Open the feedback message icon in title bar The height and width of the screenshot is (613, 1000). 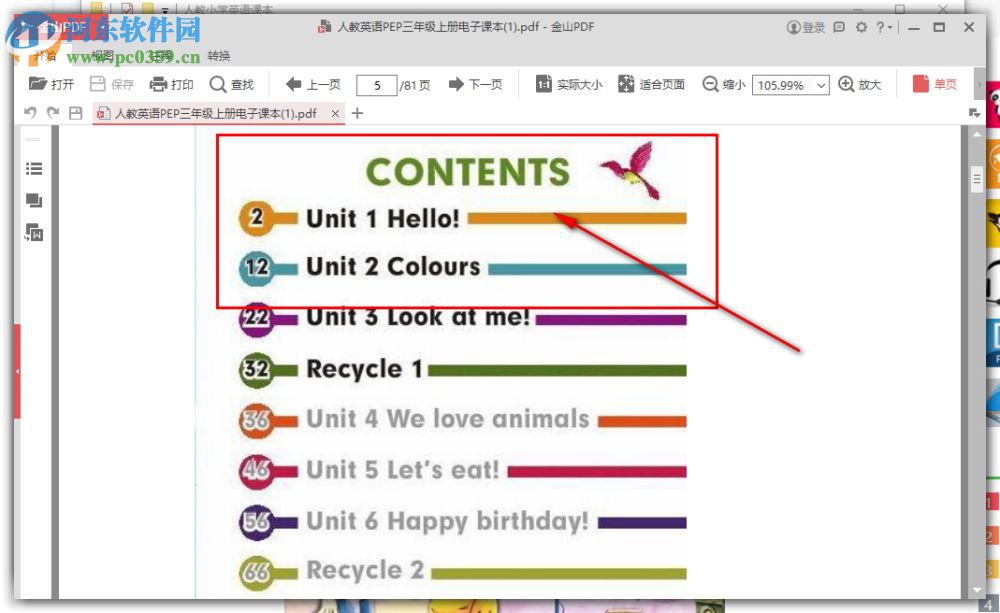pos(839,27)
